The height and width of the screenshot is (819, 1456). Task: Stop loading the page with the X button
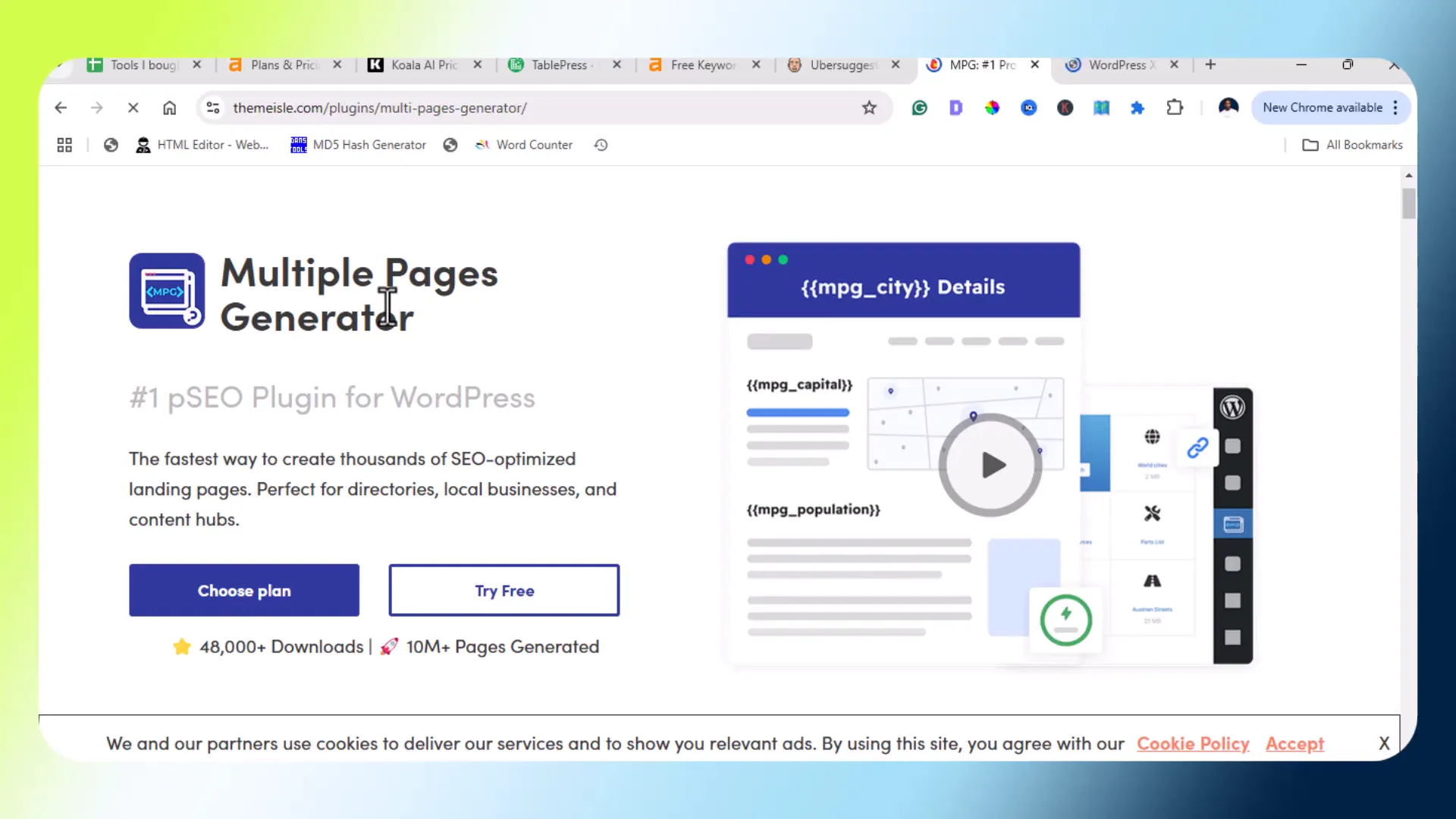[133, 108]
